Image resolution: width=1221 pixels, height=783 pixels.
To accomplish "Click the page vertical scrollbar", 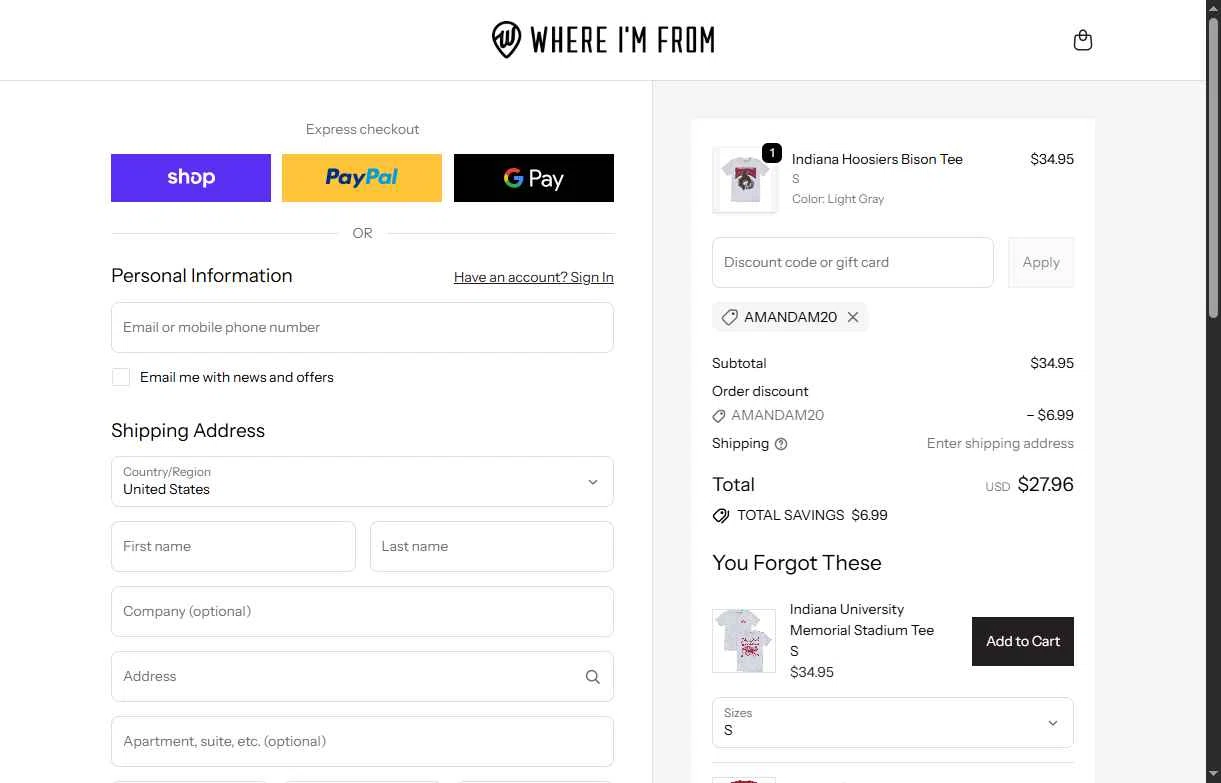I will pos(1213,170).
